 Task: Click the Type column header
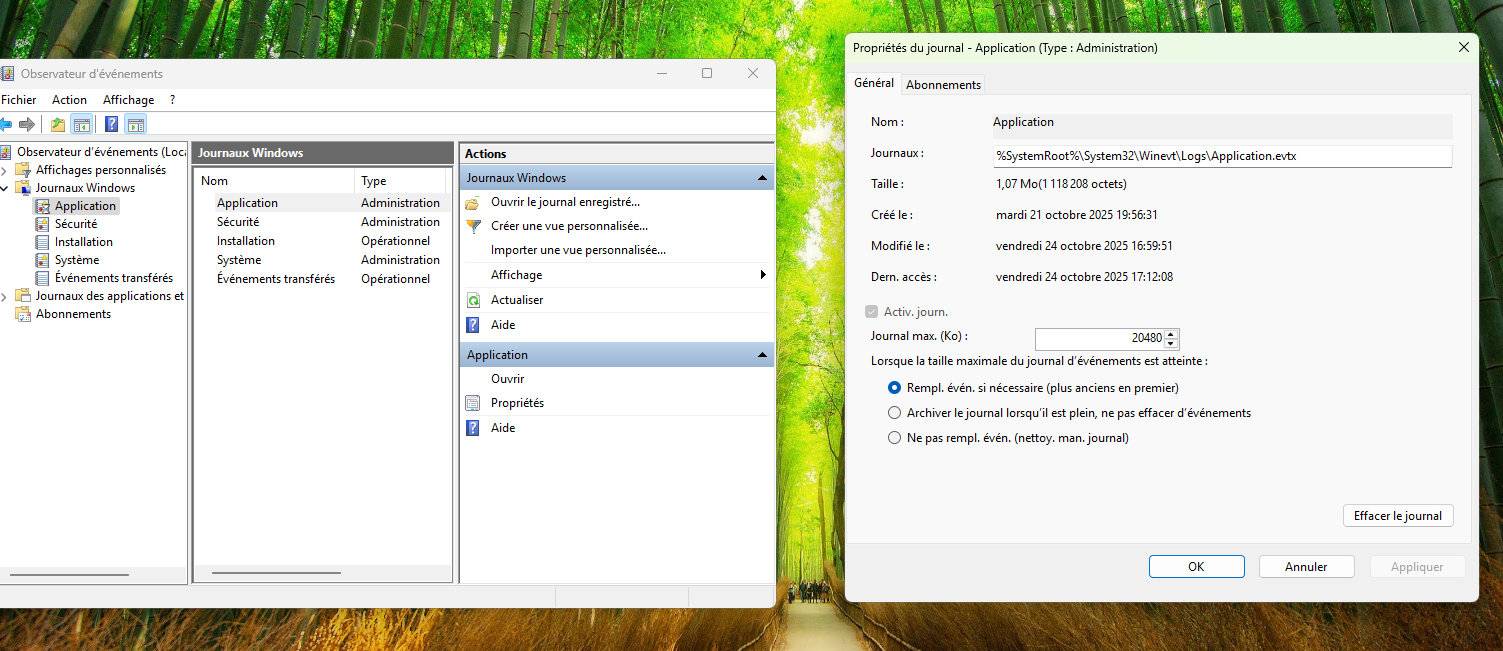[x=400, y=181]
